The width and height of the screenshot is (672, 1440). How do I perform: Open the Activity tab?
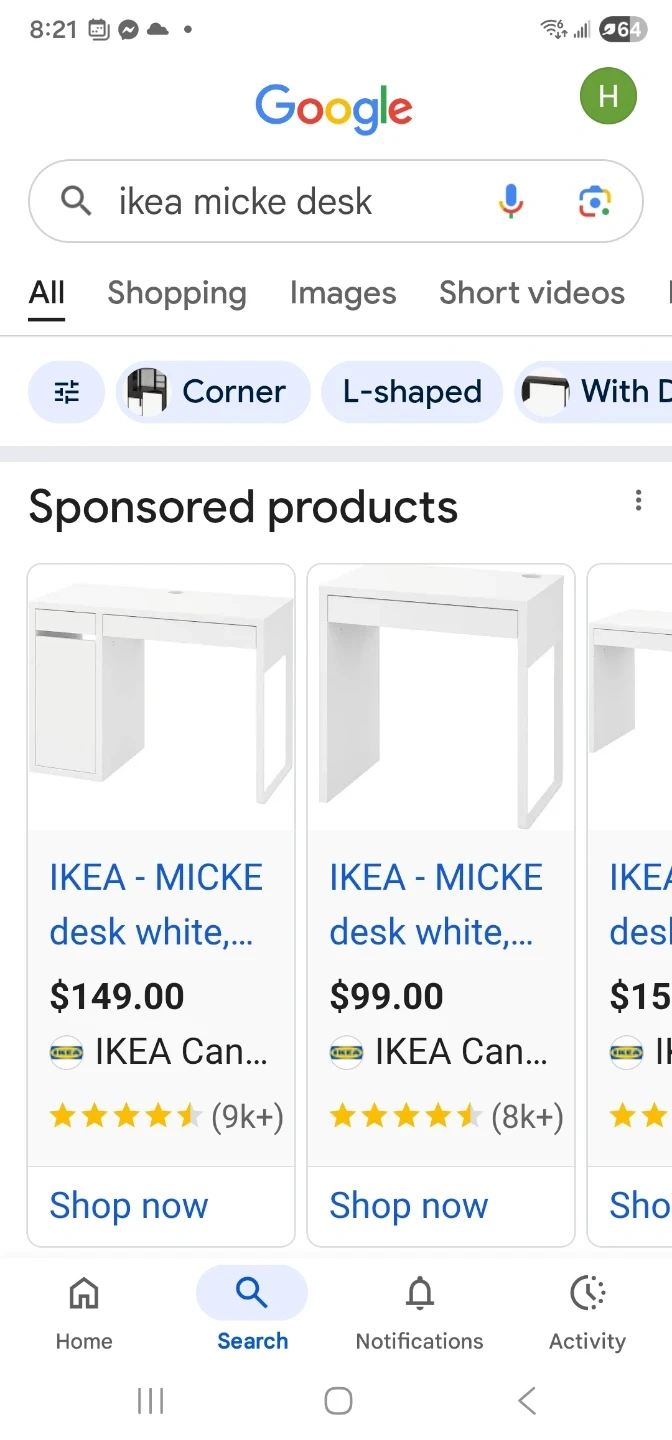tap(587, 1311)
